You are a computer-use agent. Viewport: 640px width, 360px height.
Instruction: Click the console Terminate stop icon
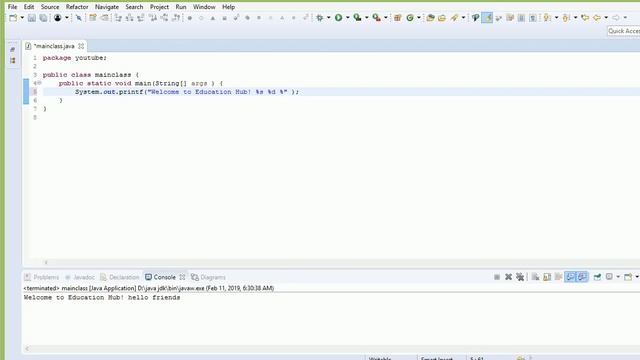point(497,277)
